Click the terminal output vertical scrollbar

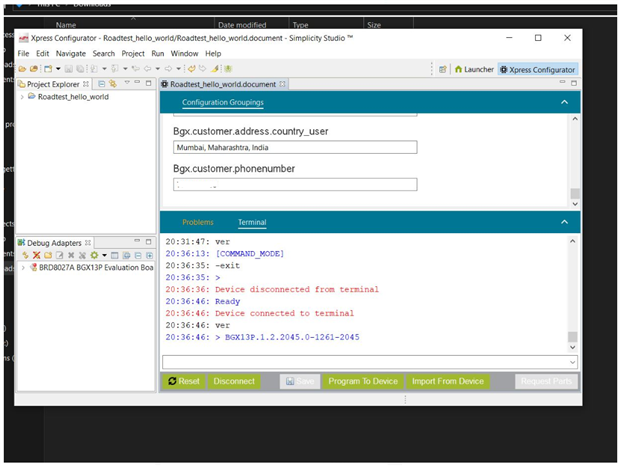point(573,290)
